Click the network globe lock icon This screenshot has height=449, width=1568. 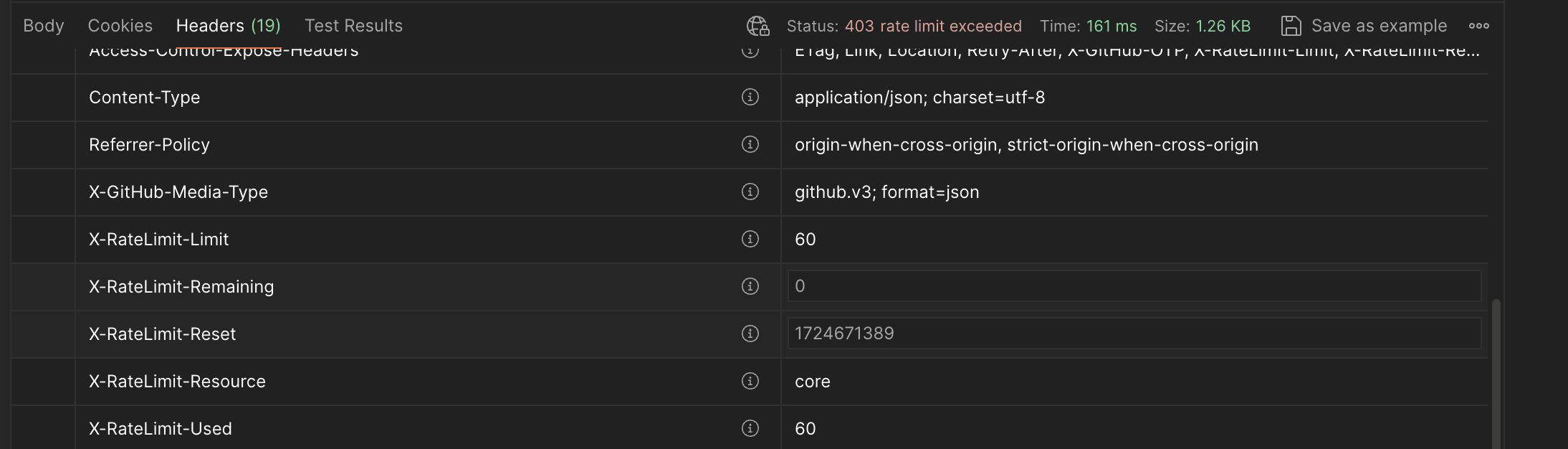click(x=757, y=26)
